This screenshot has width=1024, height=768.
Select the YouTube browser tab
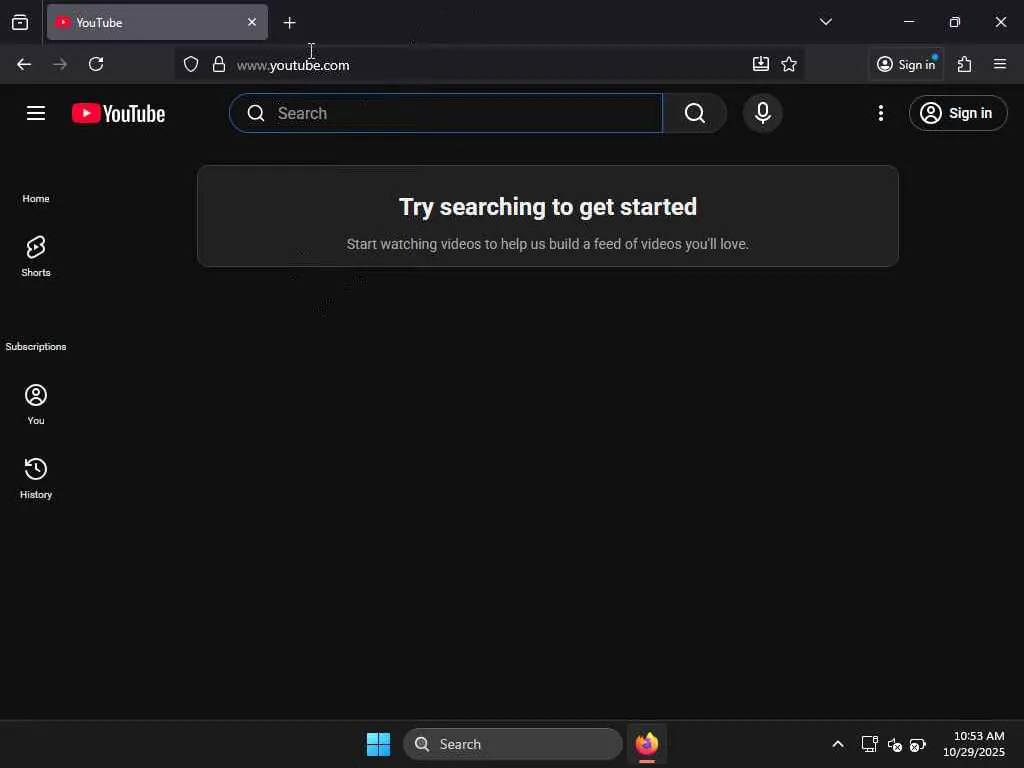tap(157, 22)
